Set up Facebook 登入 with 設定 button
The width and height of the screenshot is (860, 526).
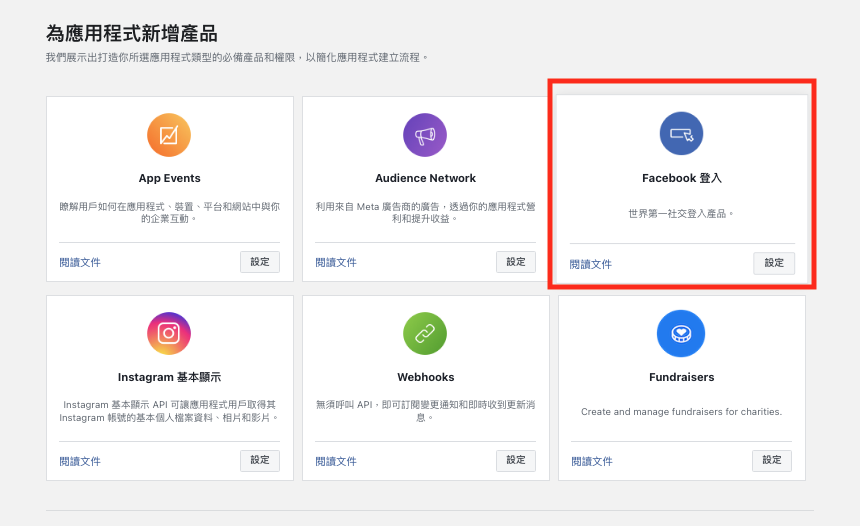click(774, 263)
